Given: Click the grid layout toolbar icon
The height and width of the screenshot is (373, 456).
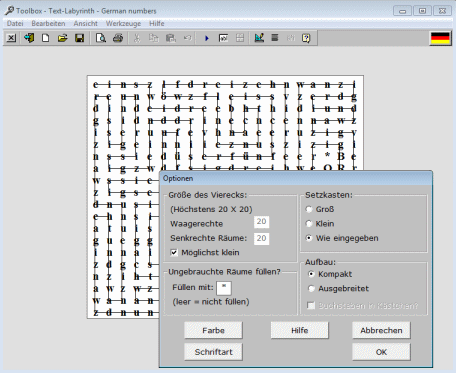Looking at the screenshot, I should (240, 38).
